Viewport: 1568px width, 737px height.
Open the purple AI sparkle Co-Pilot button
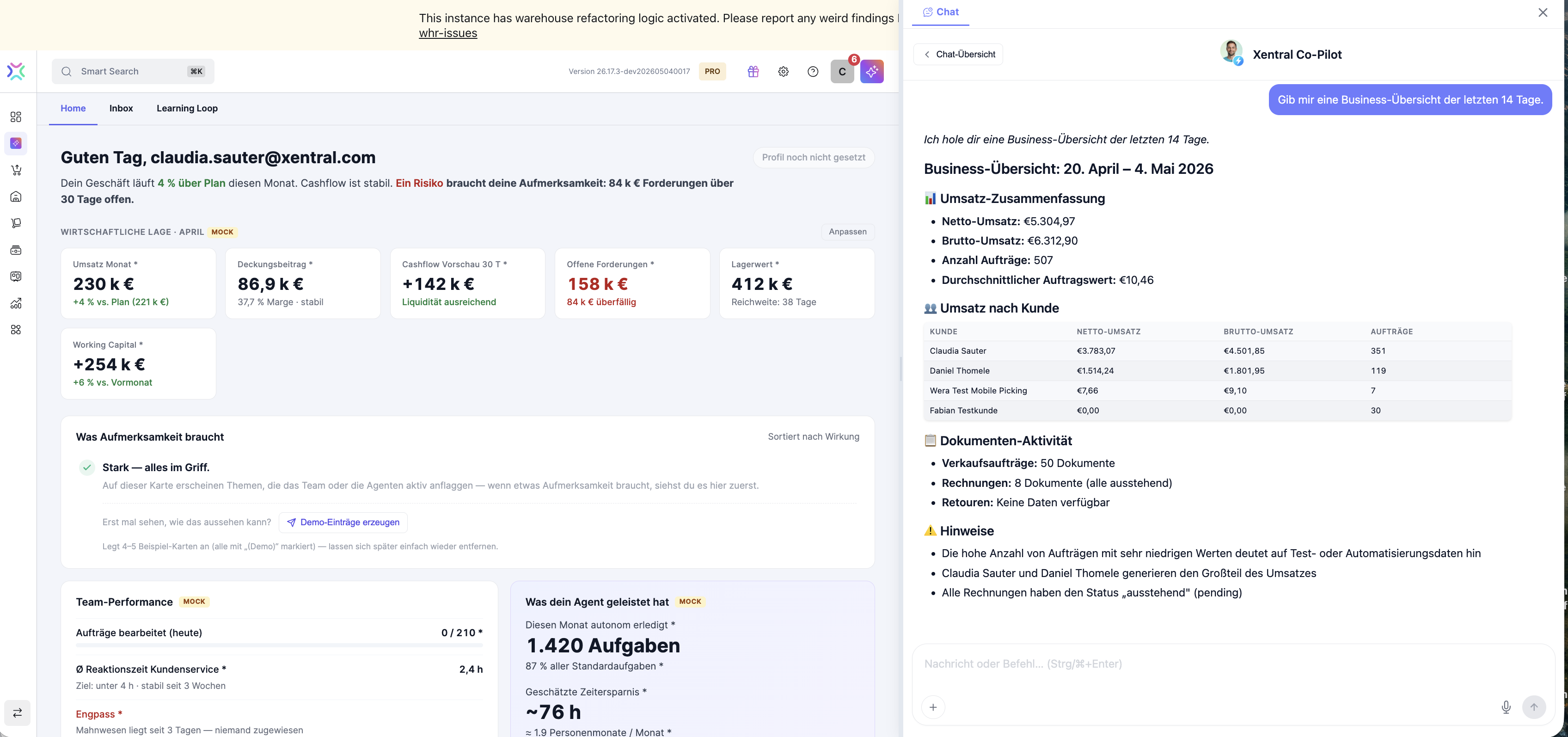tap(872, 71)
